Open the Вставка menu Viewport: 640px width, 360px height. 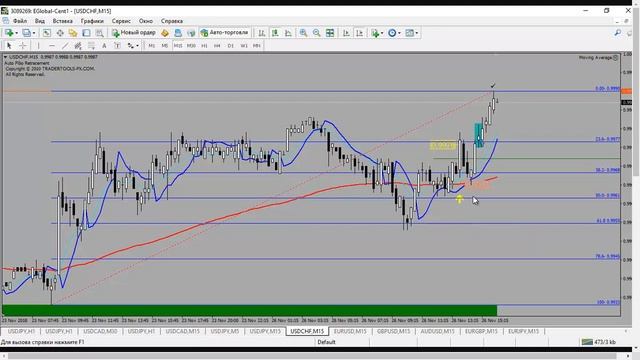pos(62,21)
